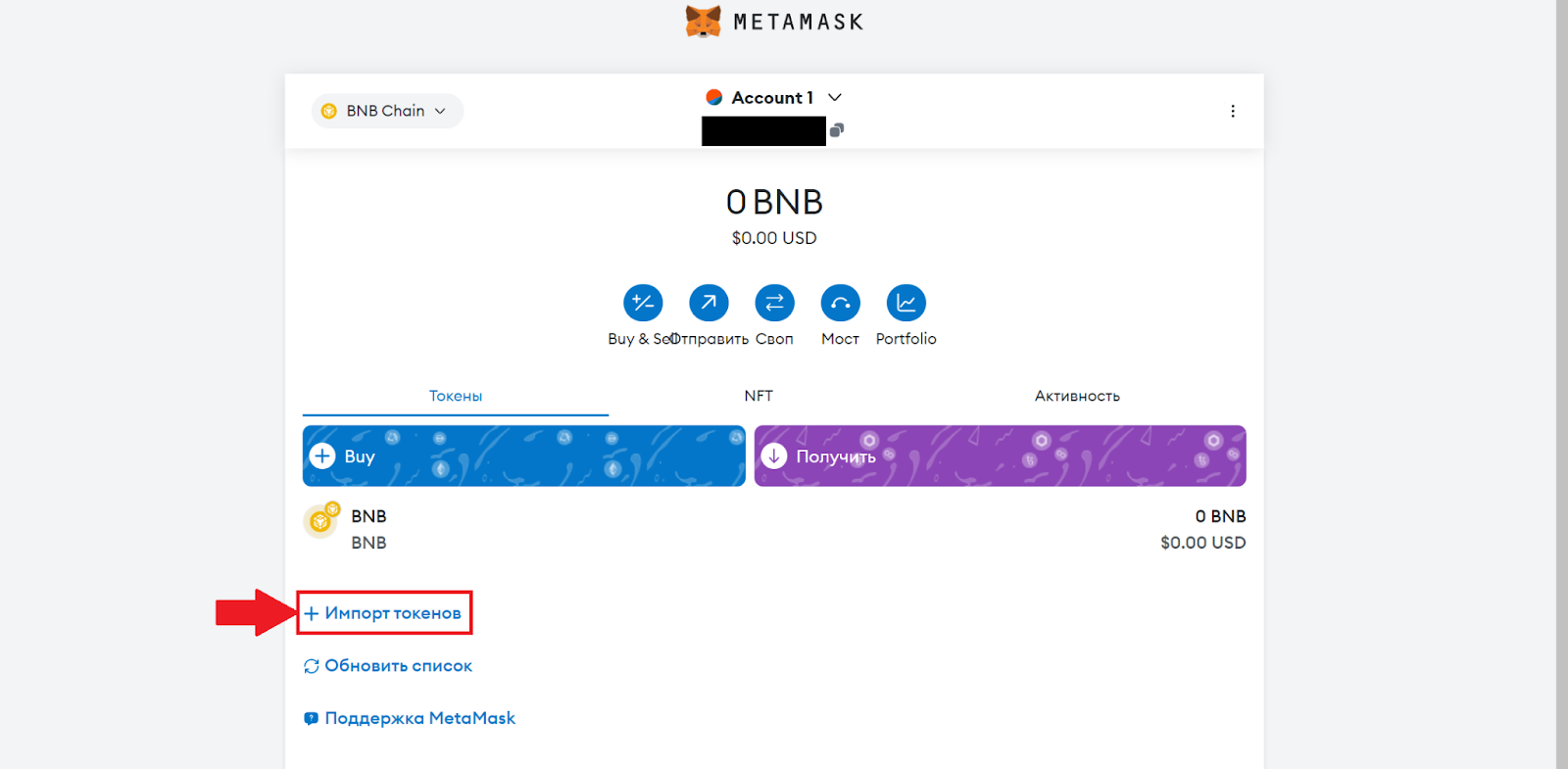Open the Поддержка MetaMask link
Image resolution: width=1568 pixels, height=769 pixels.
pos(410,718)
